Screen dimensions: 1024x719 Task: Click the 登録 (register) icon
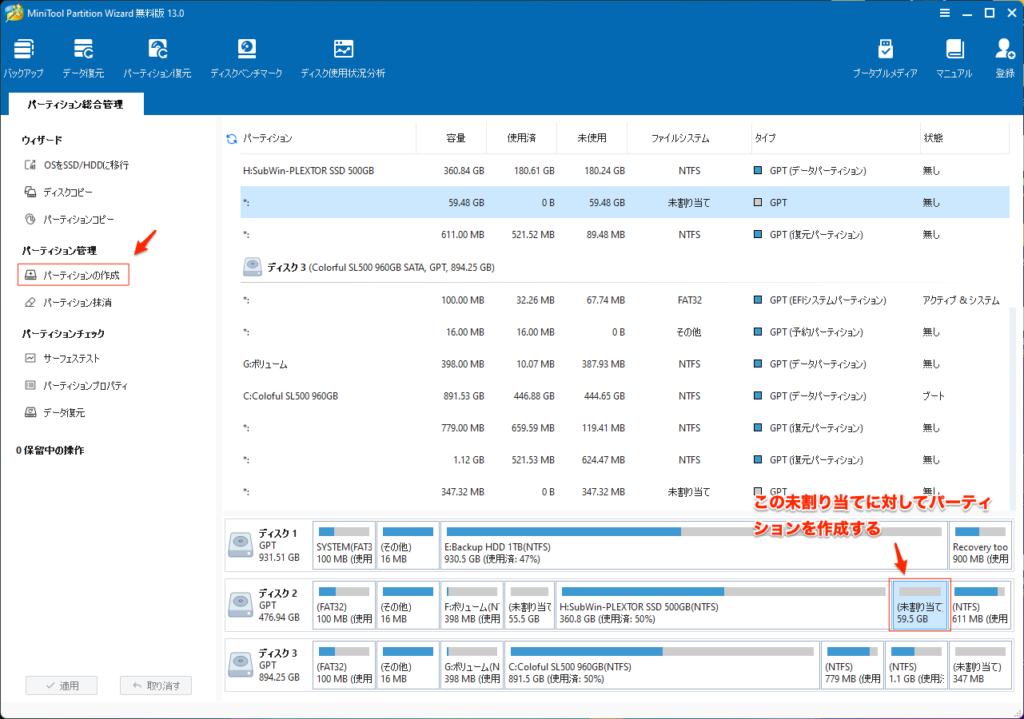[1004, 58]
